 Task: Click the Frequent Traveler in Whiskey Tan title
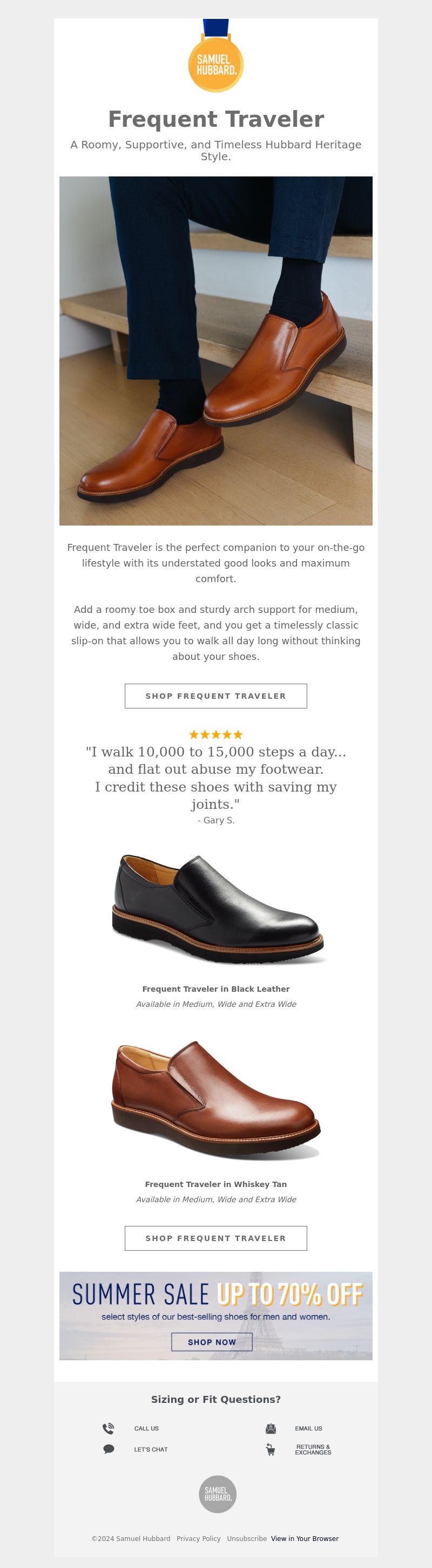pyautogui.click(x=215, y=1184)
